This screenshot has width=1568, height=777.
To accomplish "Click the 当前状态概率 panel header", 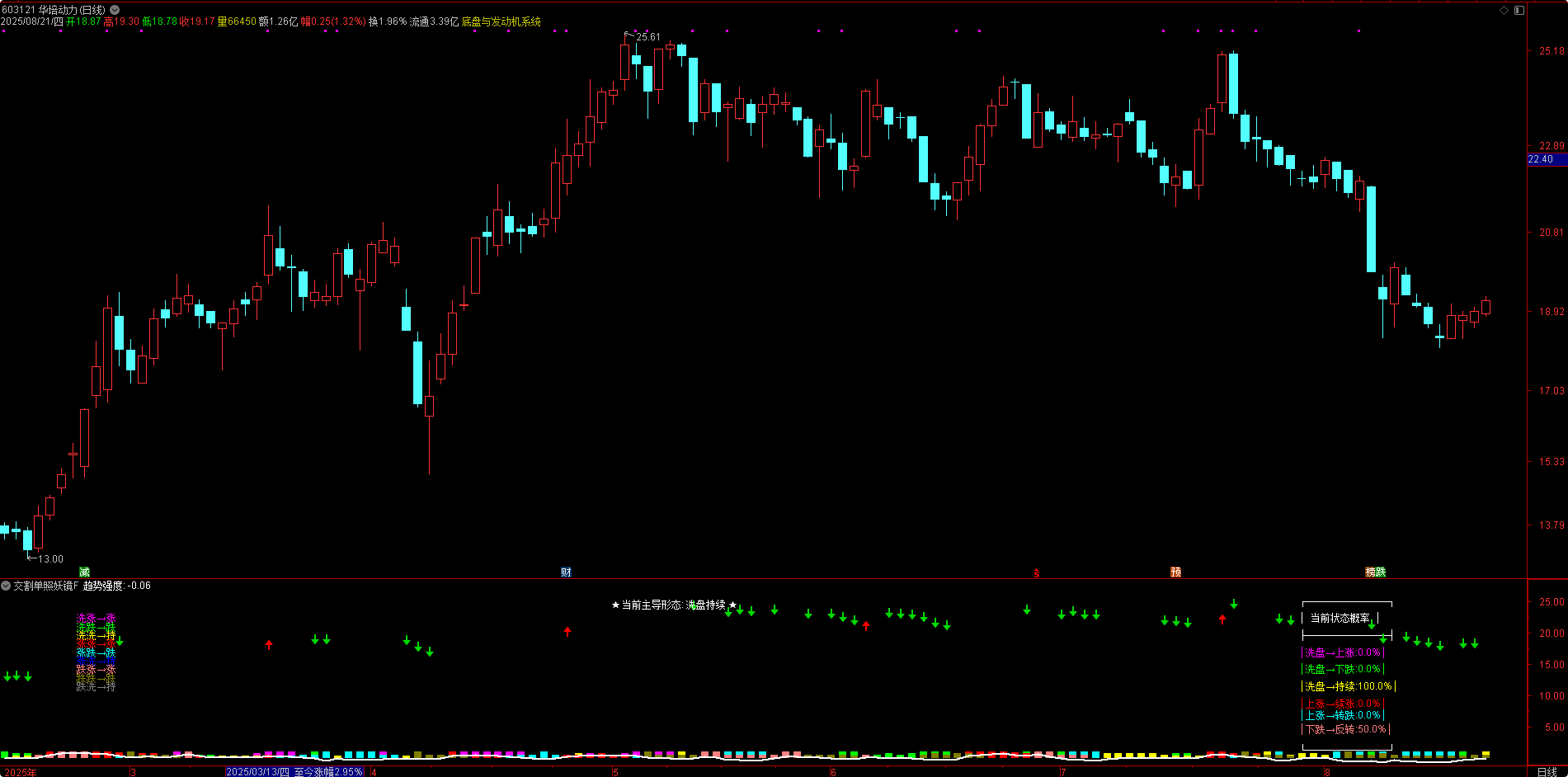I will (x=1340, y=618).
